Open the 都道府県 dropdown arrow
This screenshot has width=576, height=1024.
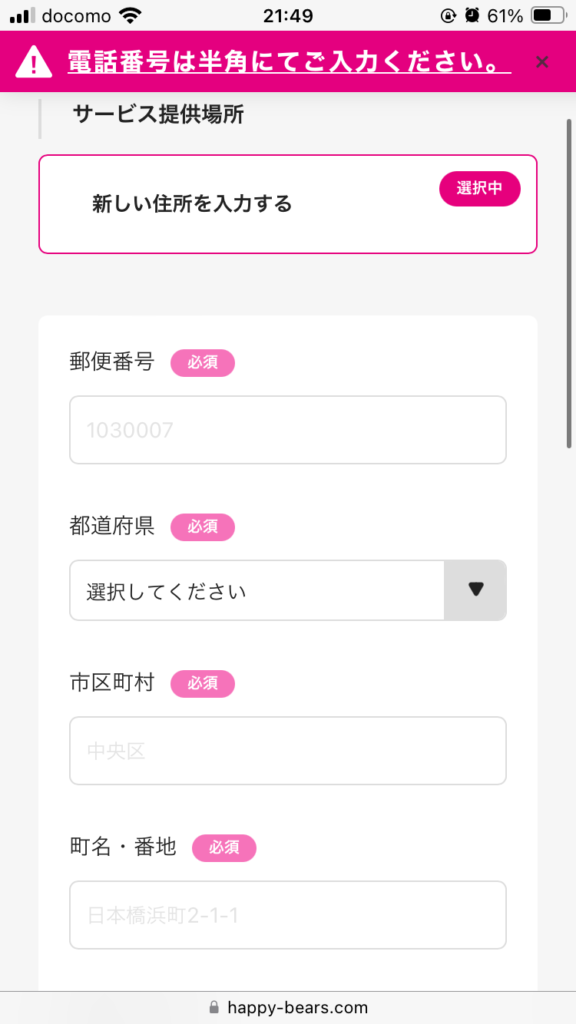[475, 590]
